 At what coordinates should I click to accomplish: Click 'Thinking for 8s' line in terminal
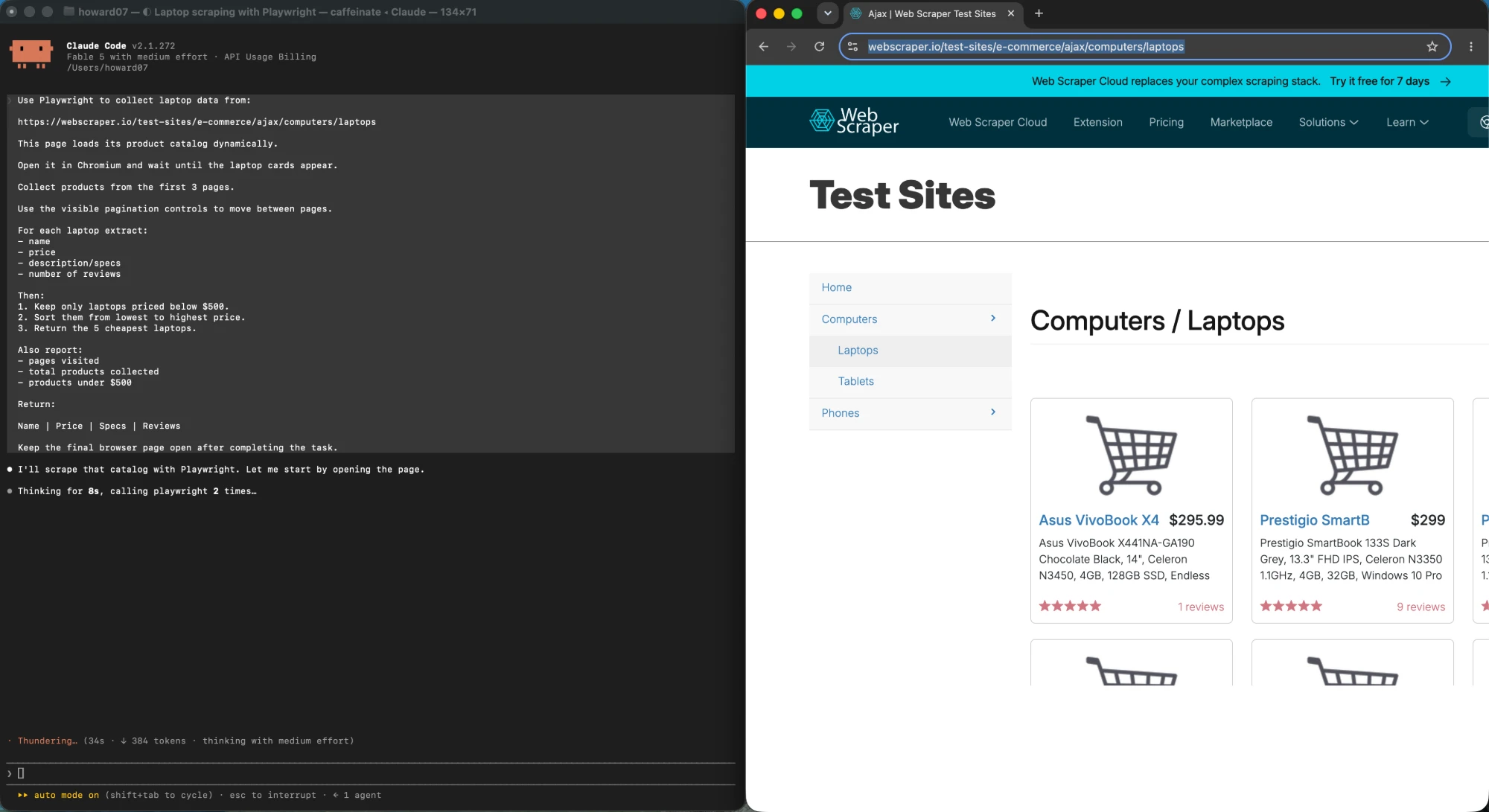(137, 491)
